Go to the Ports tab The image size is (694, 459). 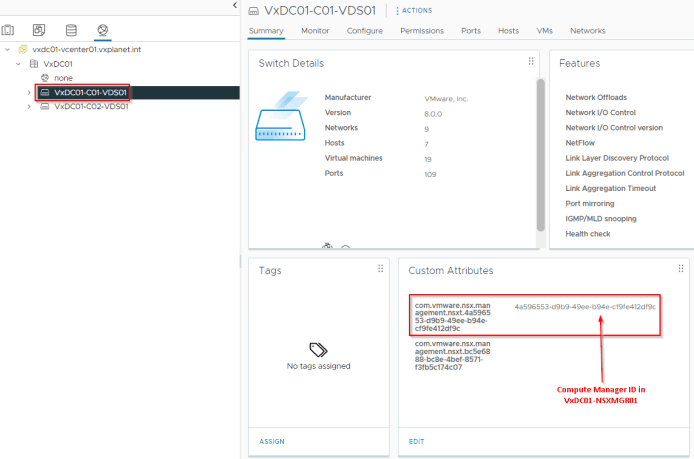point(471,31)
